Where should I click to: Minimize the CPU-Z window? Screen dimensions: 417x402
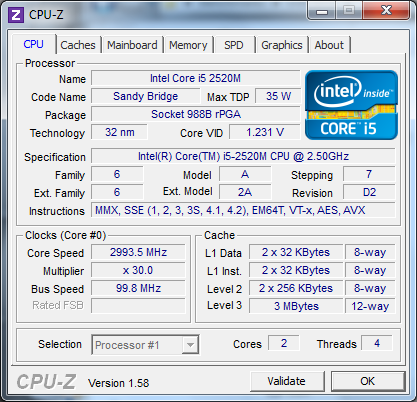(x=322, y=11)
